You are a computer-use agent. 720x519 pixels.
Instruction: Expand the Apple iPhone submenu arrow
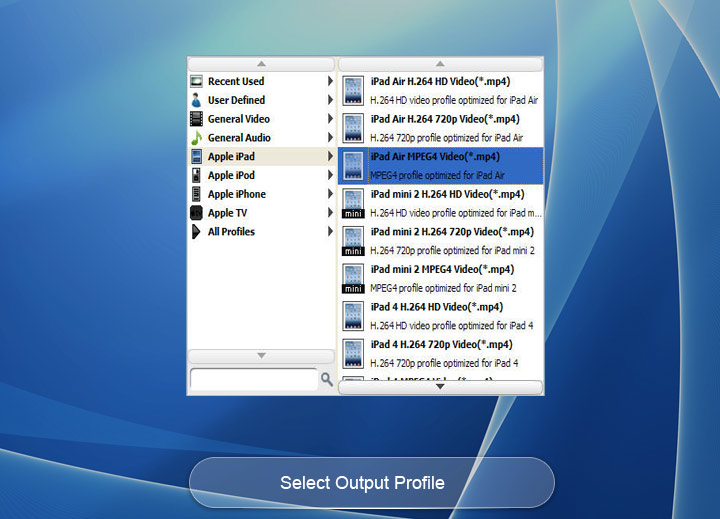[x=330, y=194]
